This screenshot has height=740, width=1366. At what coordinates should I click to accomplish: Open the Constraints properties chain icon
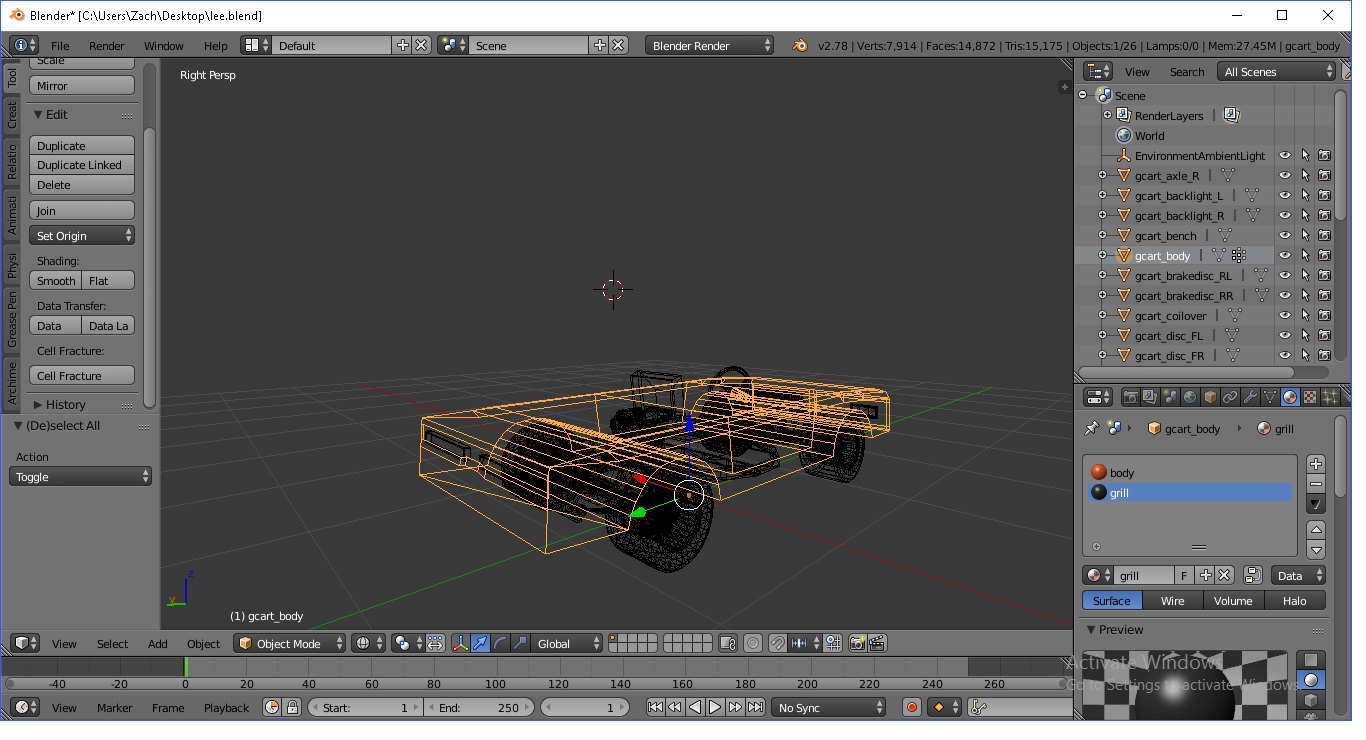click(x=1230, y=397)
